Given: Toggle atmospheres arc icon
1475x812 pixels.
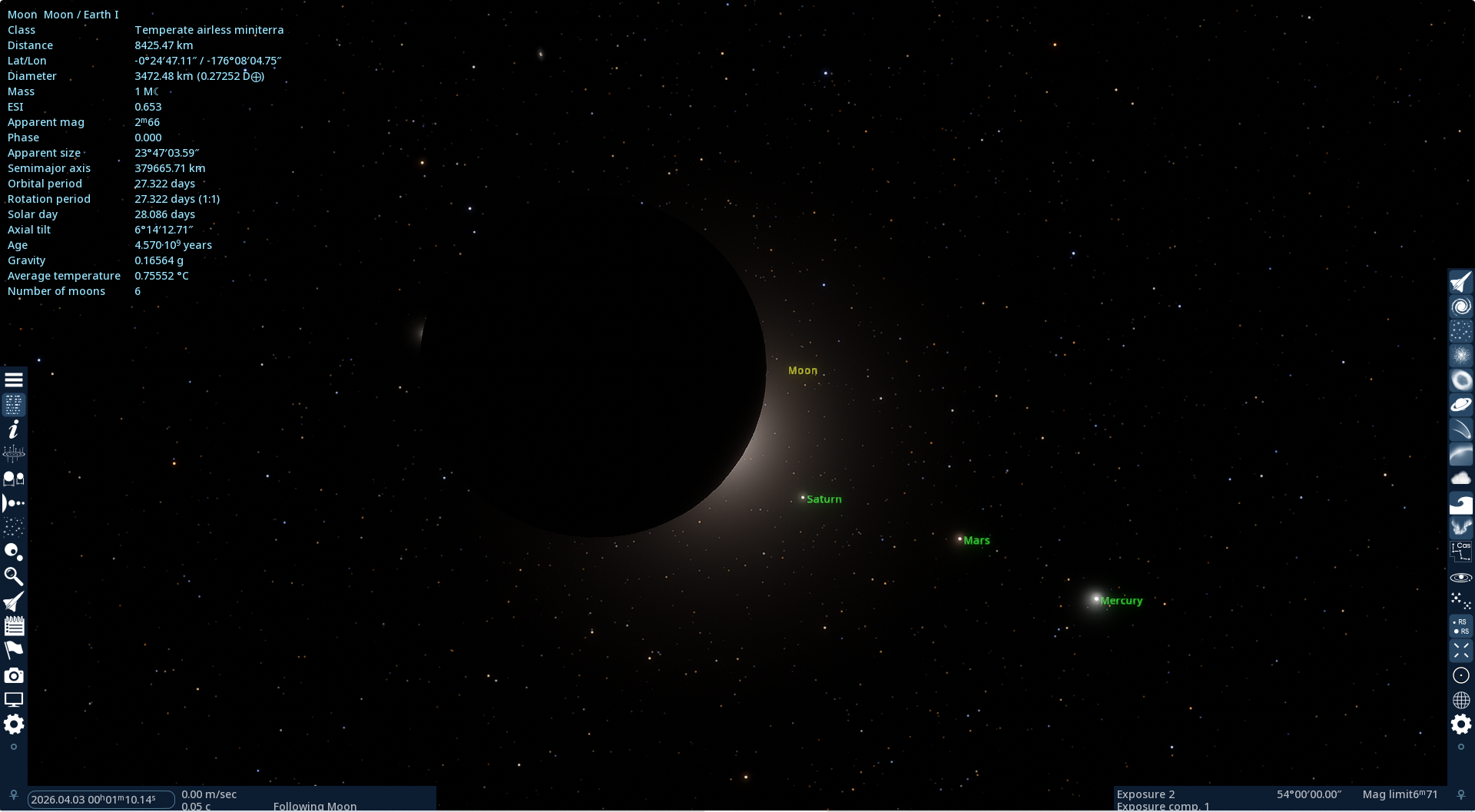Looking at the screenshot, I should click(1461, 454).
